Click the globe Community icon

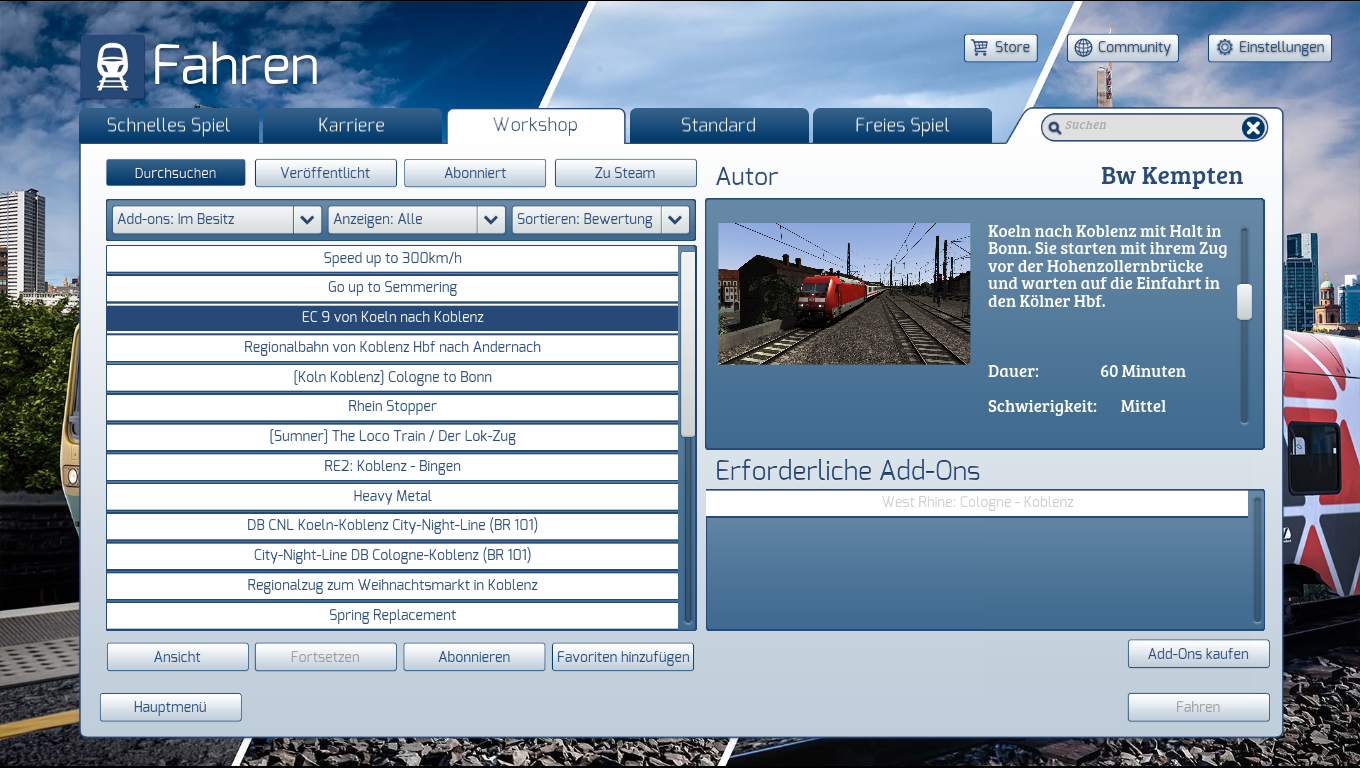click(1083, 48)
